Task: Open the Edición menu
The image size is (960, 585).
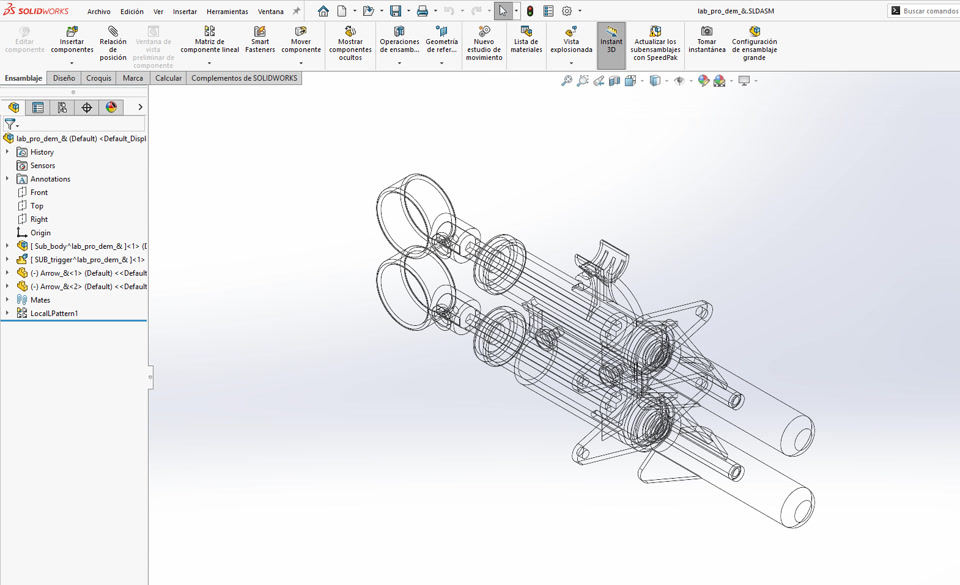Action: (132, 12)
